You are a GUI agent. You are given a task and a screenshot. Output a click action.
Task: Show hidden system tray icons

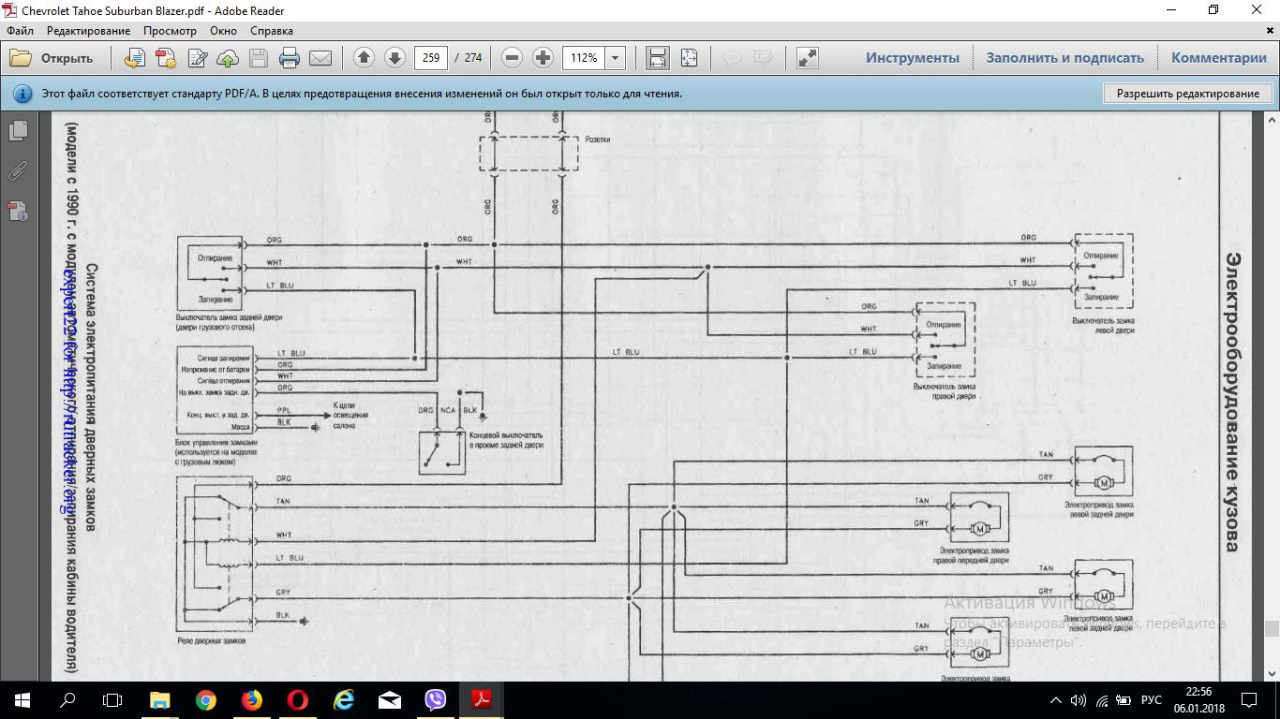pos(1056,700)
